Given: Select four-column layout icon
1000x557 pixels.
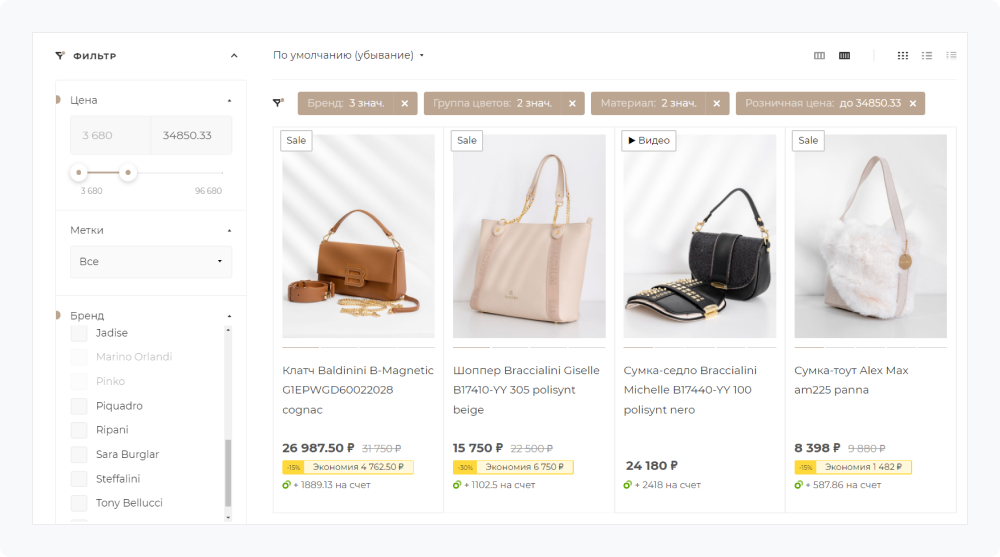Looking at the screenshot, I should 844,56.
